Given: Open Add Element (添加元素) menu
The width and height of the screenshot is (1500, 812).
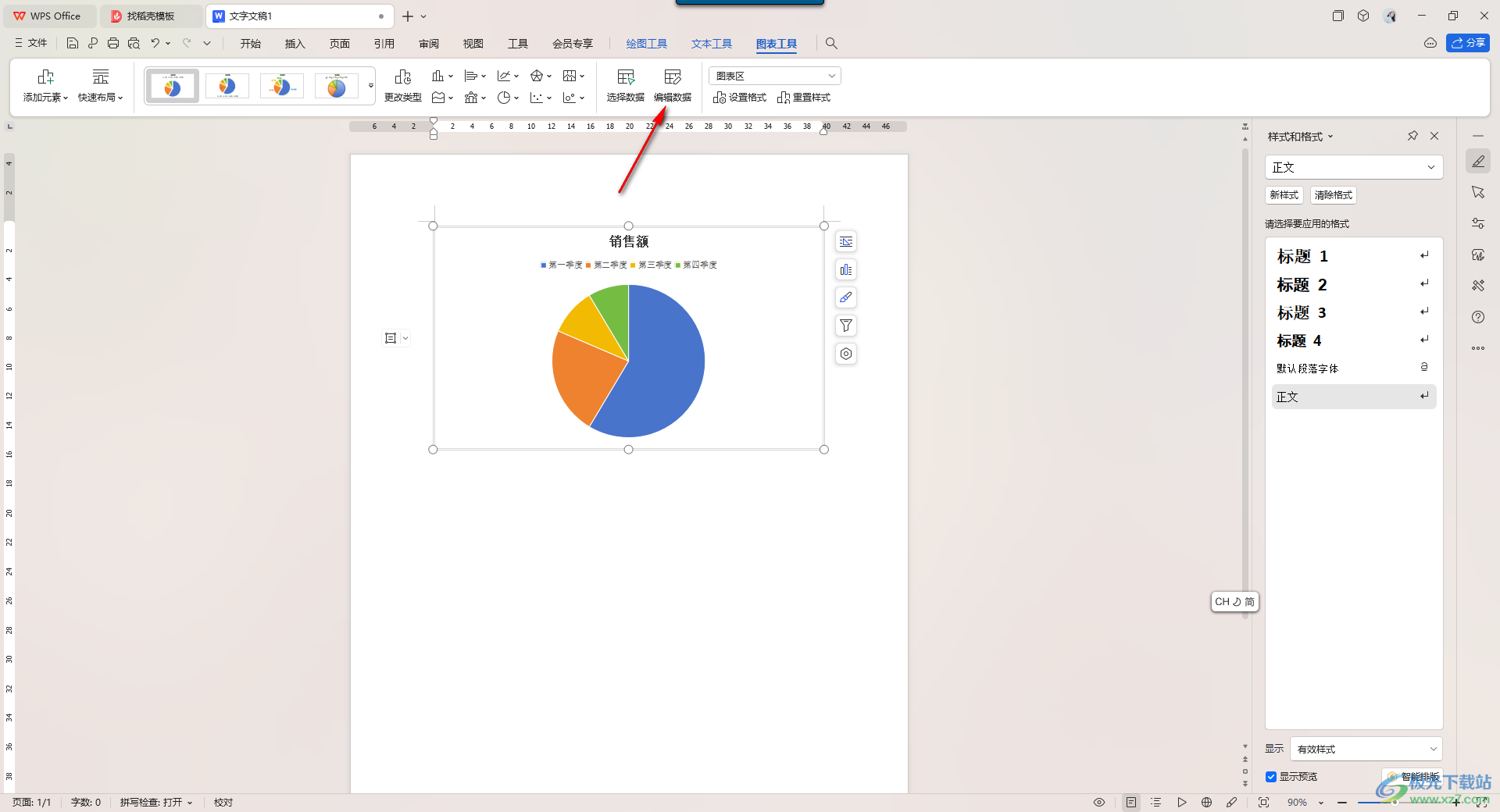Looking at the screenshot, I should point(45,85).
